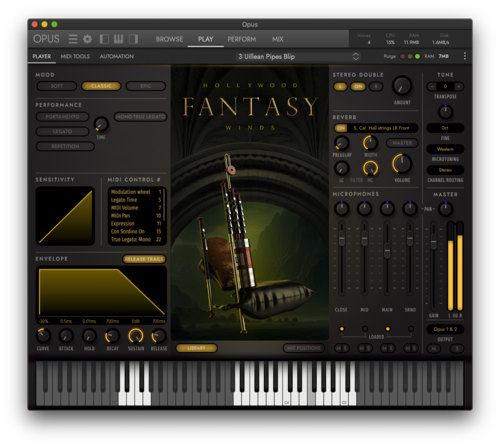Click the envelope Sustain knob

(x=136, y=336)
